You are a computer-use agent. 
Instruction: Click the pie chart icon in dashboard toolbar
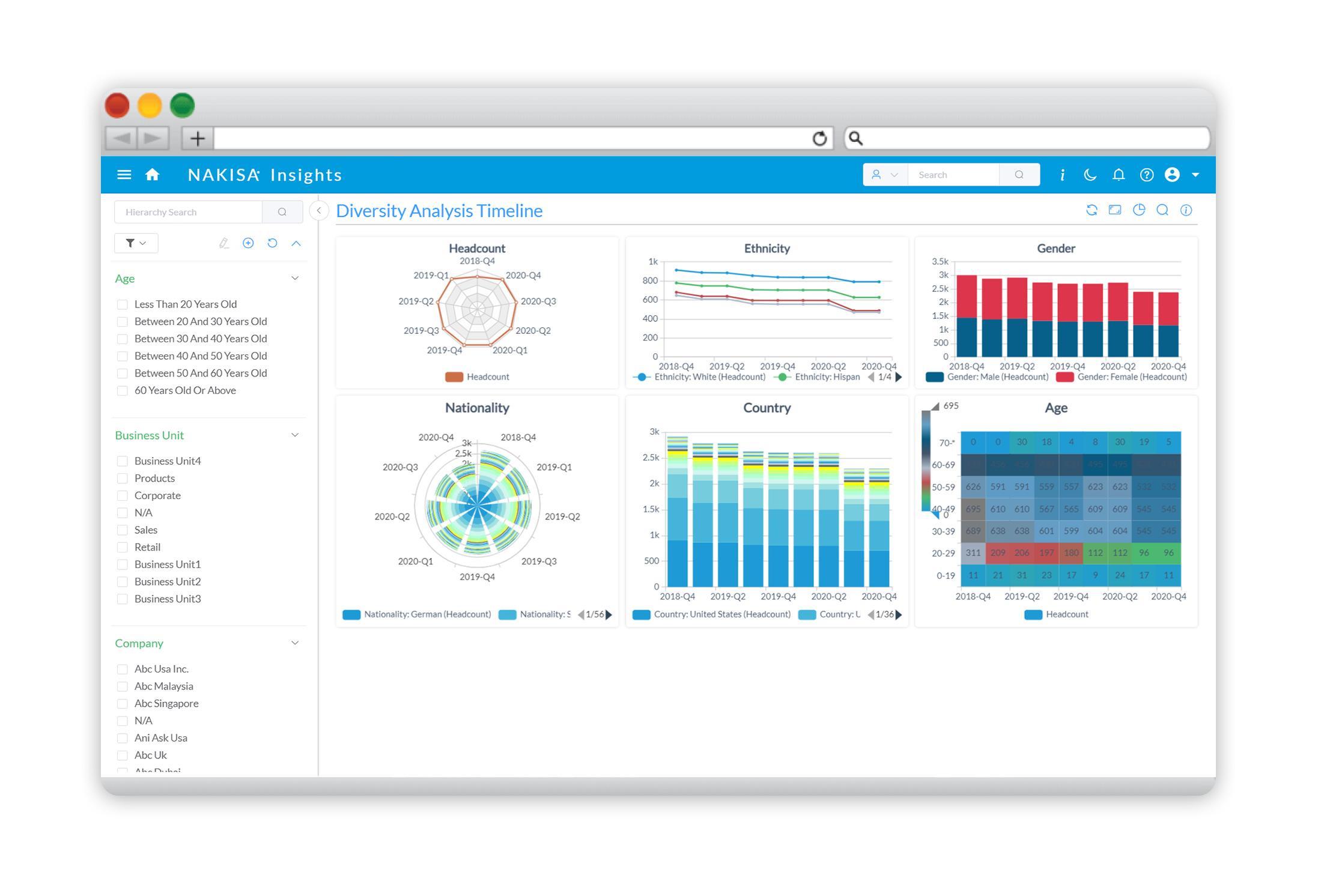[1138, 210]
